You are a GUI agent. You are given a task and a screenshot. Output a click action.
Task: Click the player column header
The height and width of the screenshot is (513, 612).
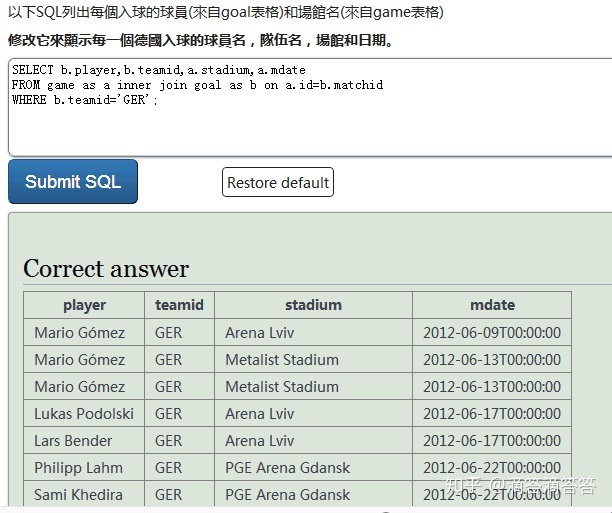coord(84,305)
